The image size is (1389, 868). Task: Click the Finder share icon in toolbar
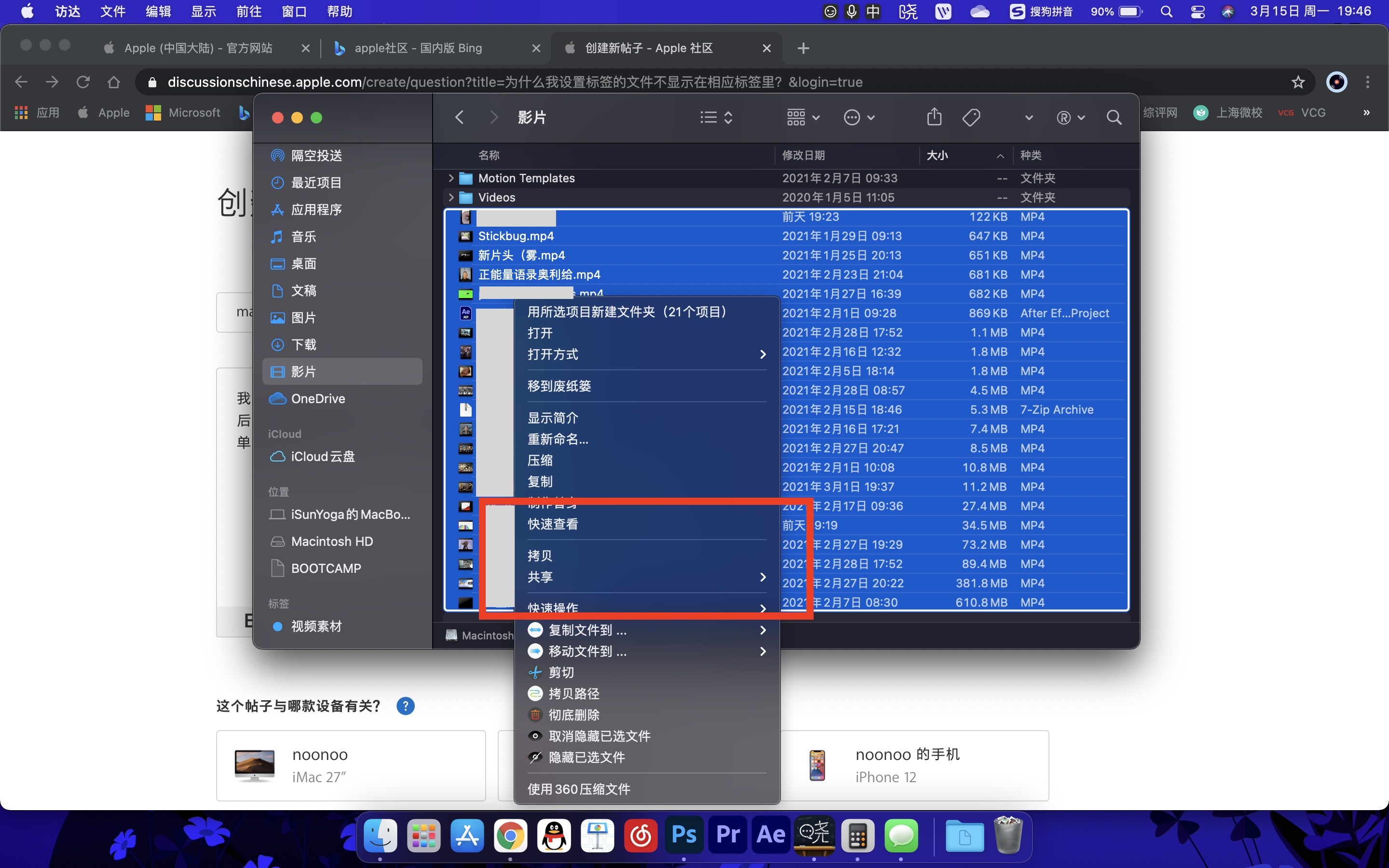point(934,117)
